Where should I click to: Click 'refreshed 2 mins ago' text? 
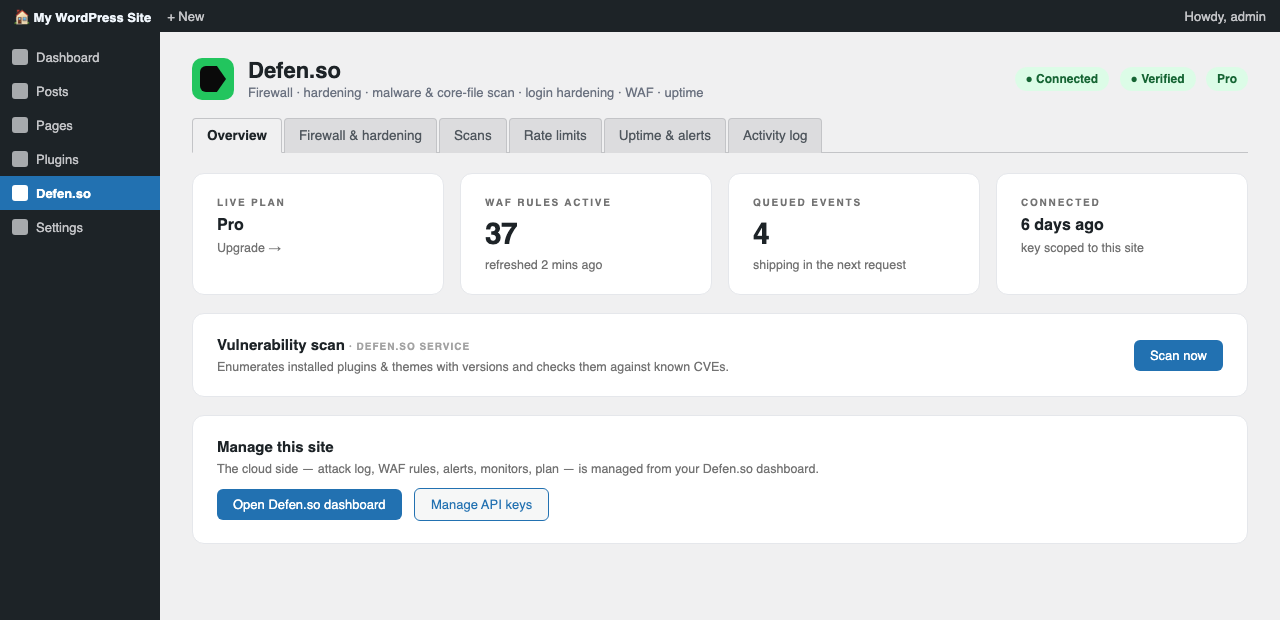click(543, 265)
